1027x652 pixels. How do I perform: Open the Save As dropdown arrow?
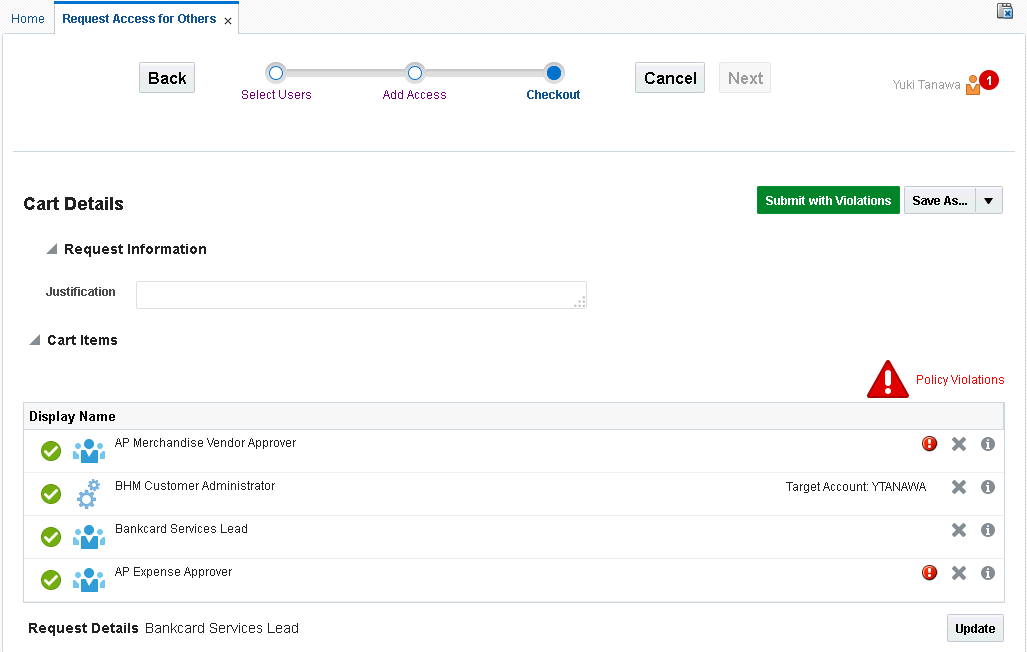[989, 201]
